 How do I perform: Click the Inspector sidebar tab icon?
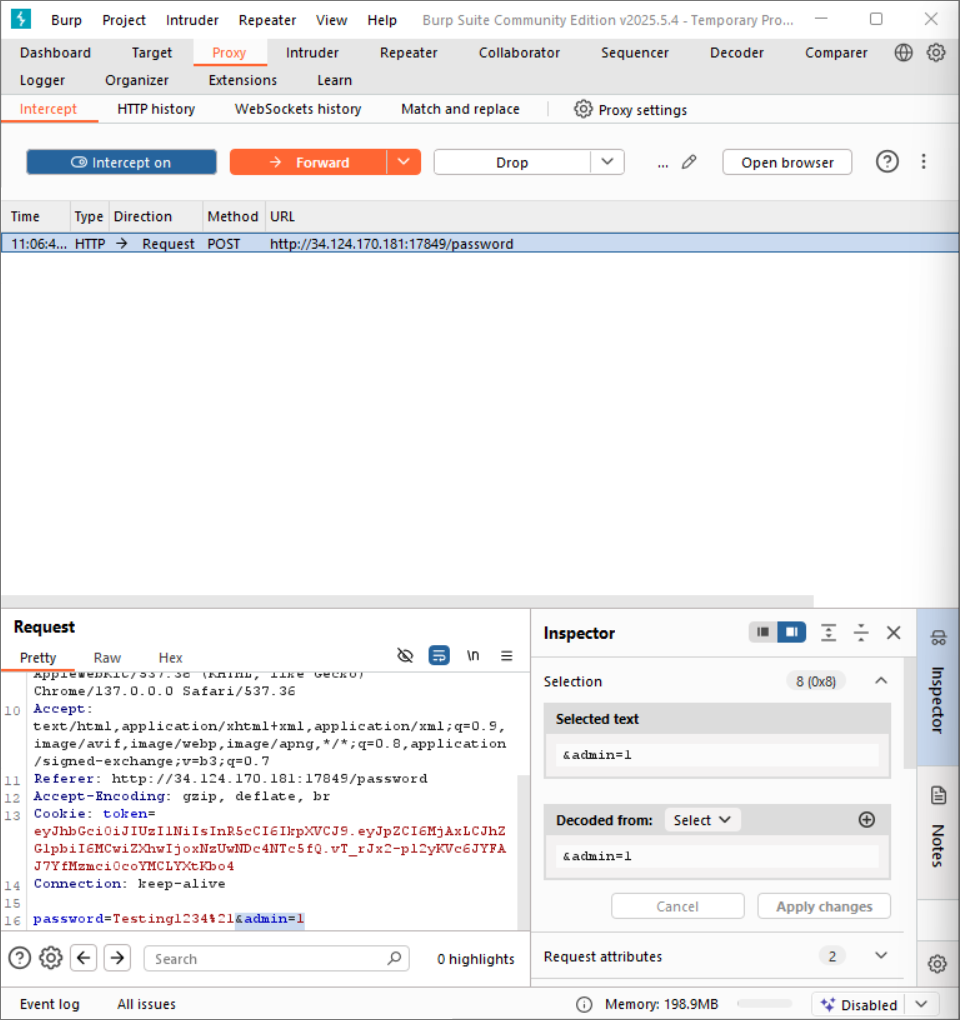(x=938, y=638)
